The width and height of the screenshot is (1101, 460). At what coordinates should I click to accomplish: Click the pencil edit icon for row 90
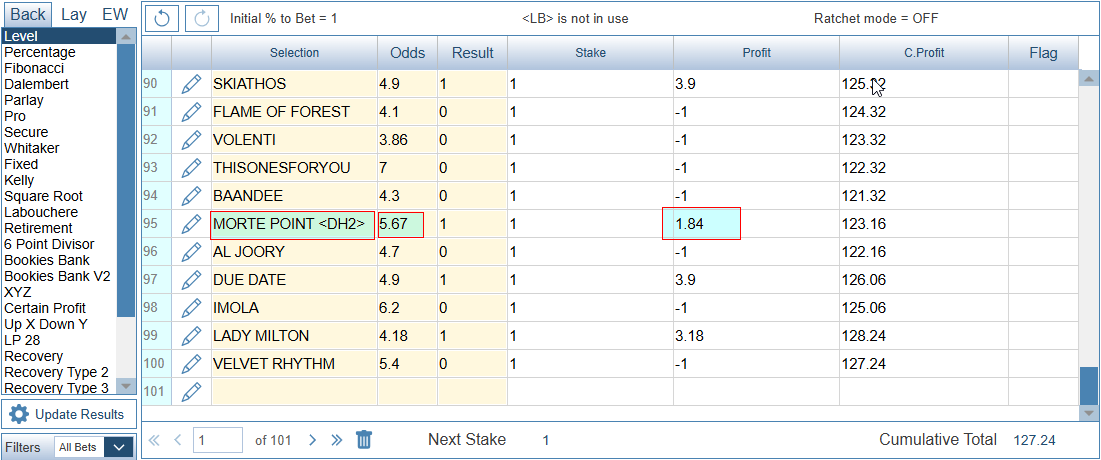191,84
